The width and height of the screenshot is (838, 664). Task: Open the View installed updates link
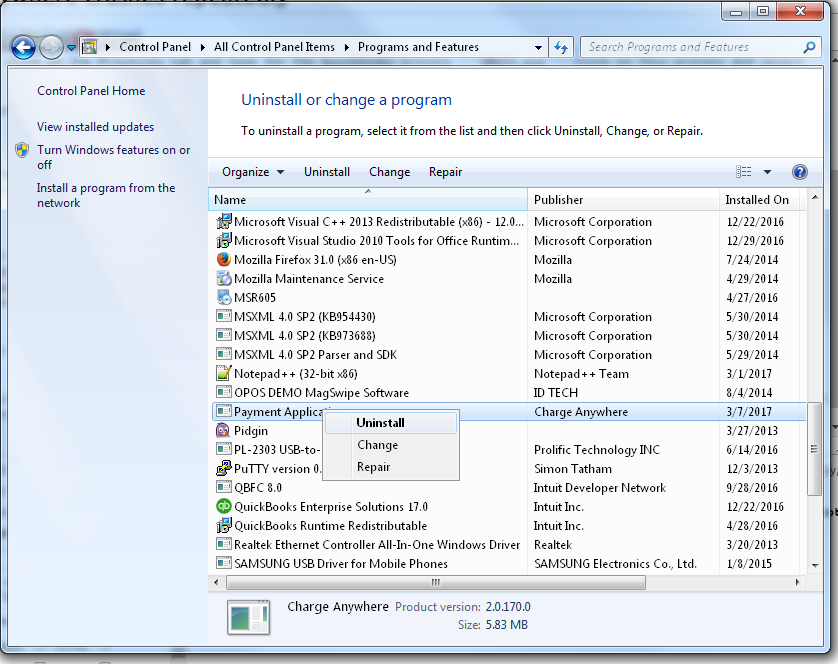(95, 127)
